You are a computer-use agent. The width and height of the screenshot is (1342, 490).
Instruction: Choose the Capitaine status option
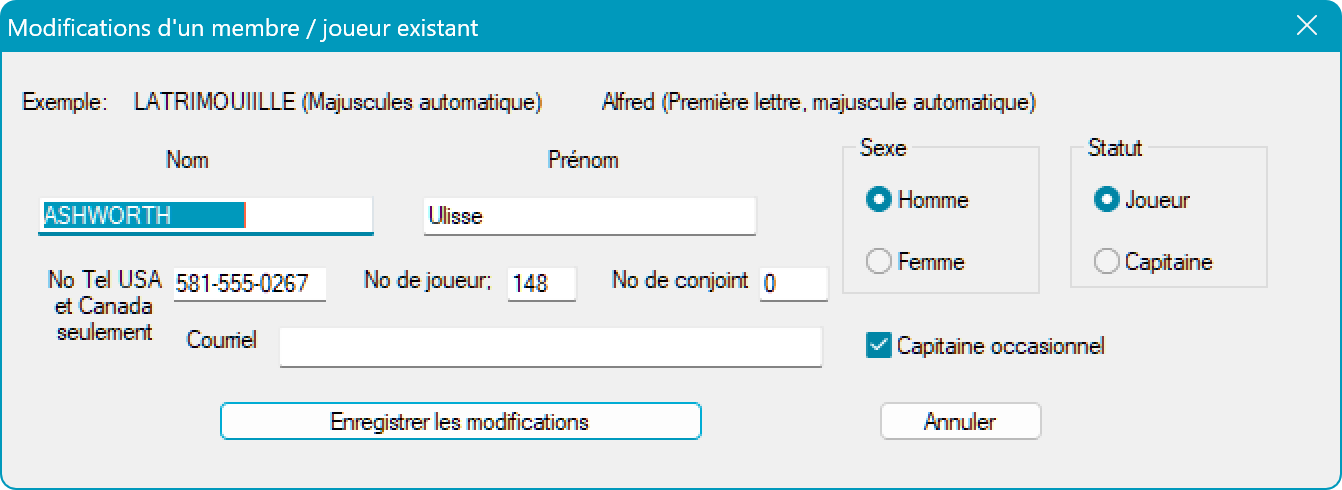click(1107, 262)
